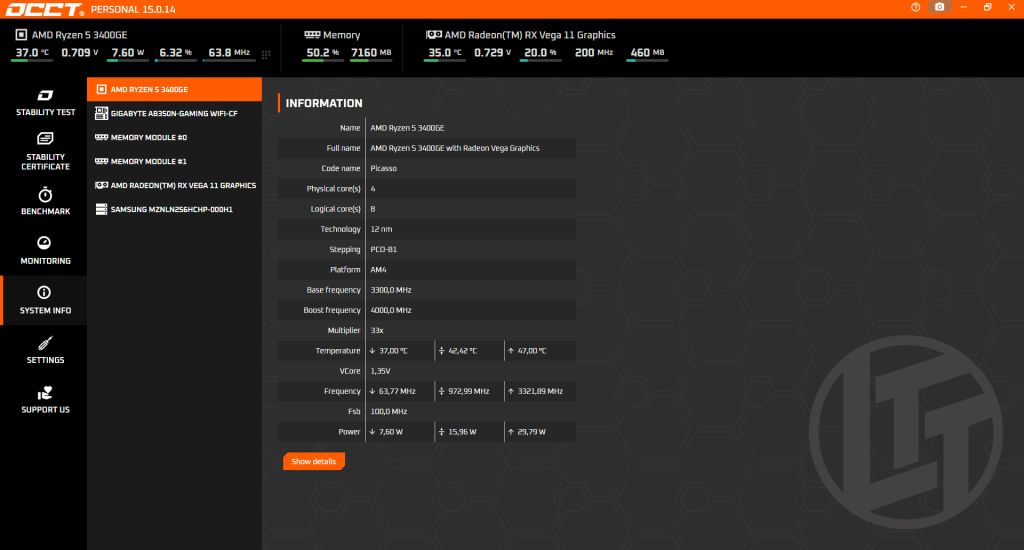Viewport: 1024px width, 550px height.
Task: Click the GPU usage 20.0 % readout
Action: pyautogui.click(x=540, y=53)
